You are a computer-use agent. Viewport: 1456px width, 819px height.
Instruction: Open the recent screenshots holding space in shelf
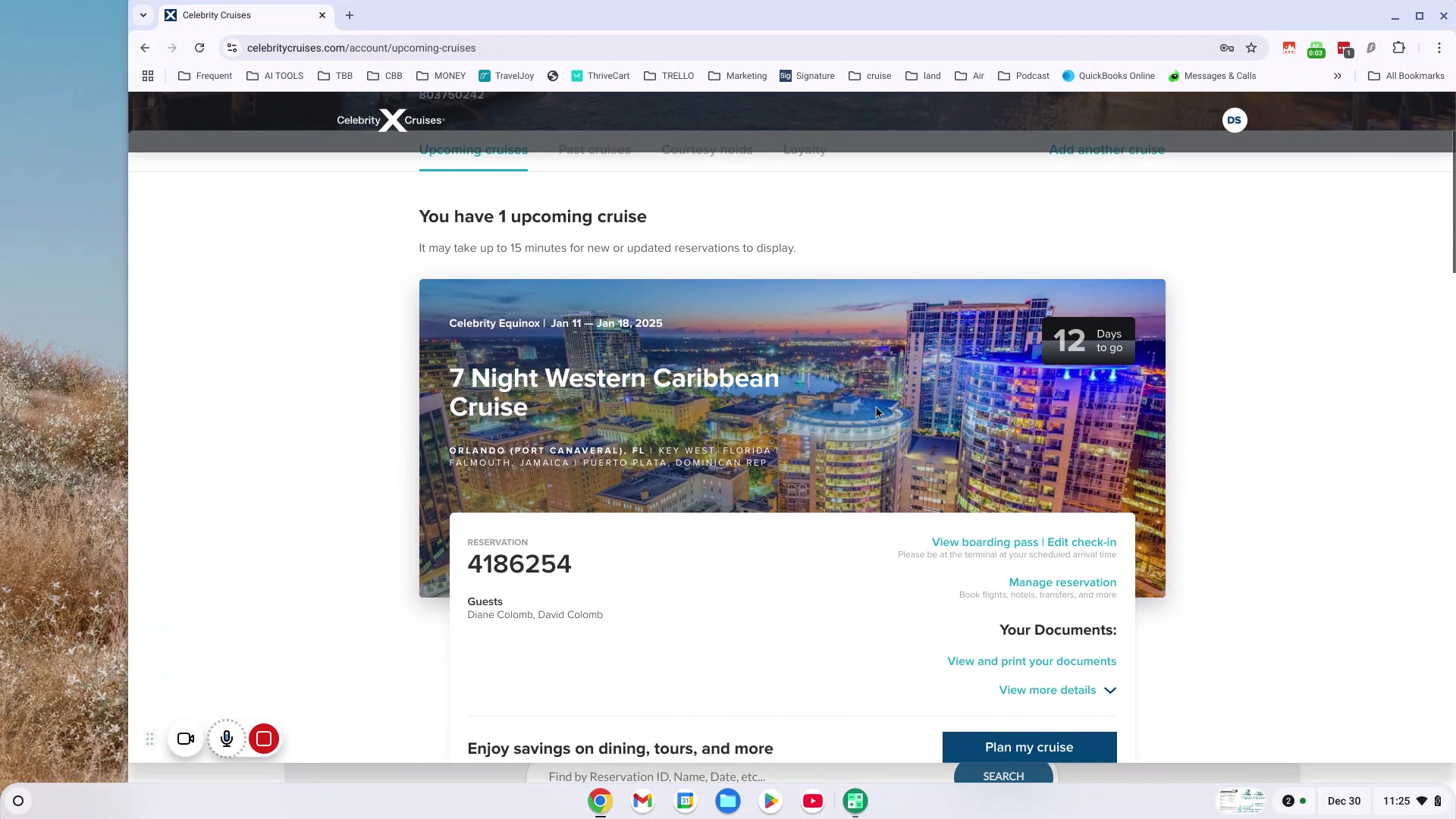tap(1241, 801)
